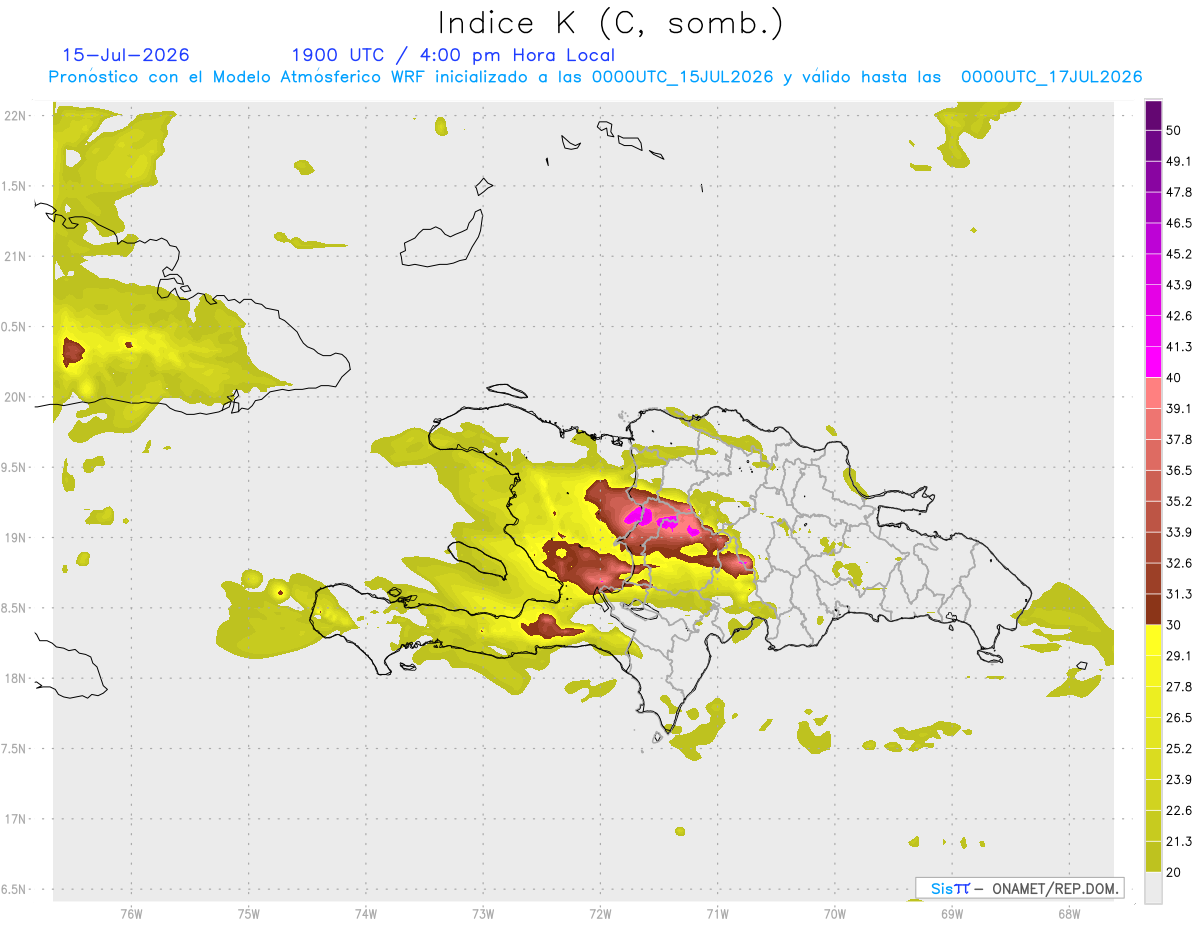1200x927 pixels.
Task: Click the "18N" latitude label
Action: (x=16, y=678)
